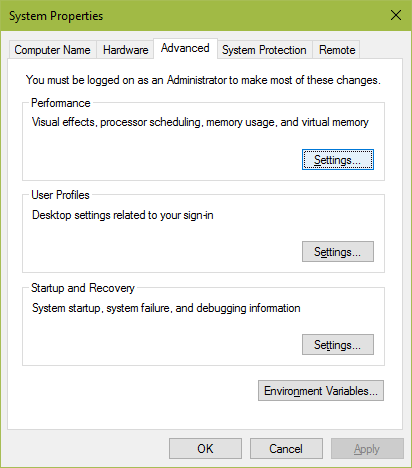This screenshot has width=412, height=468.
Task: Click Cancel to dismiss the dialog
Action: coord(286,449)
